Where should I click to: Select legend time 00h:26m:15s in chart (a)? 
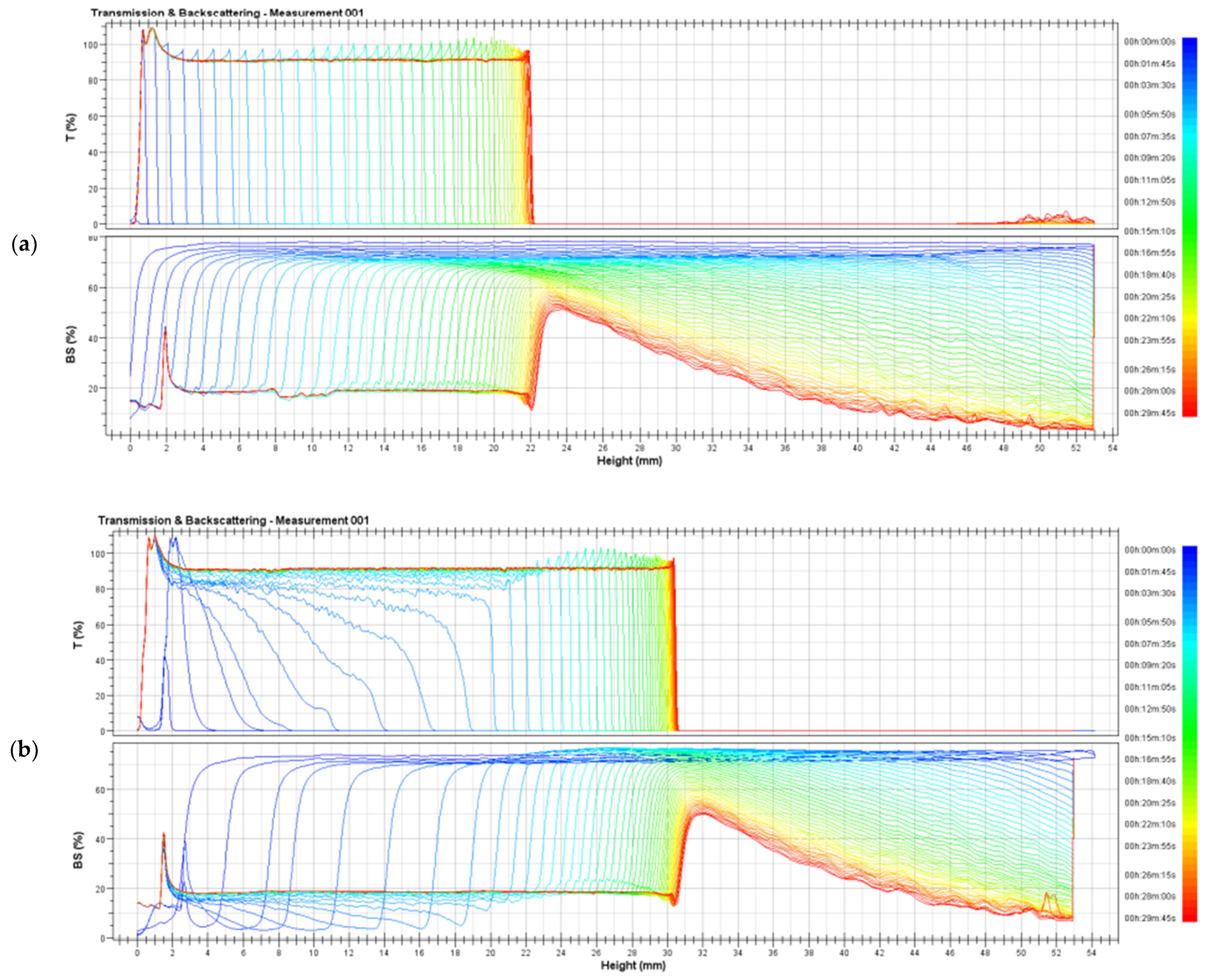point(1149,370)
